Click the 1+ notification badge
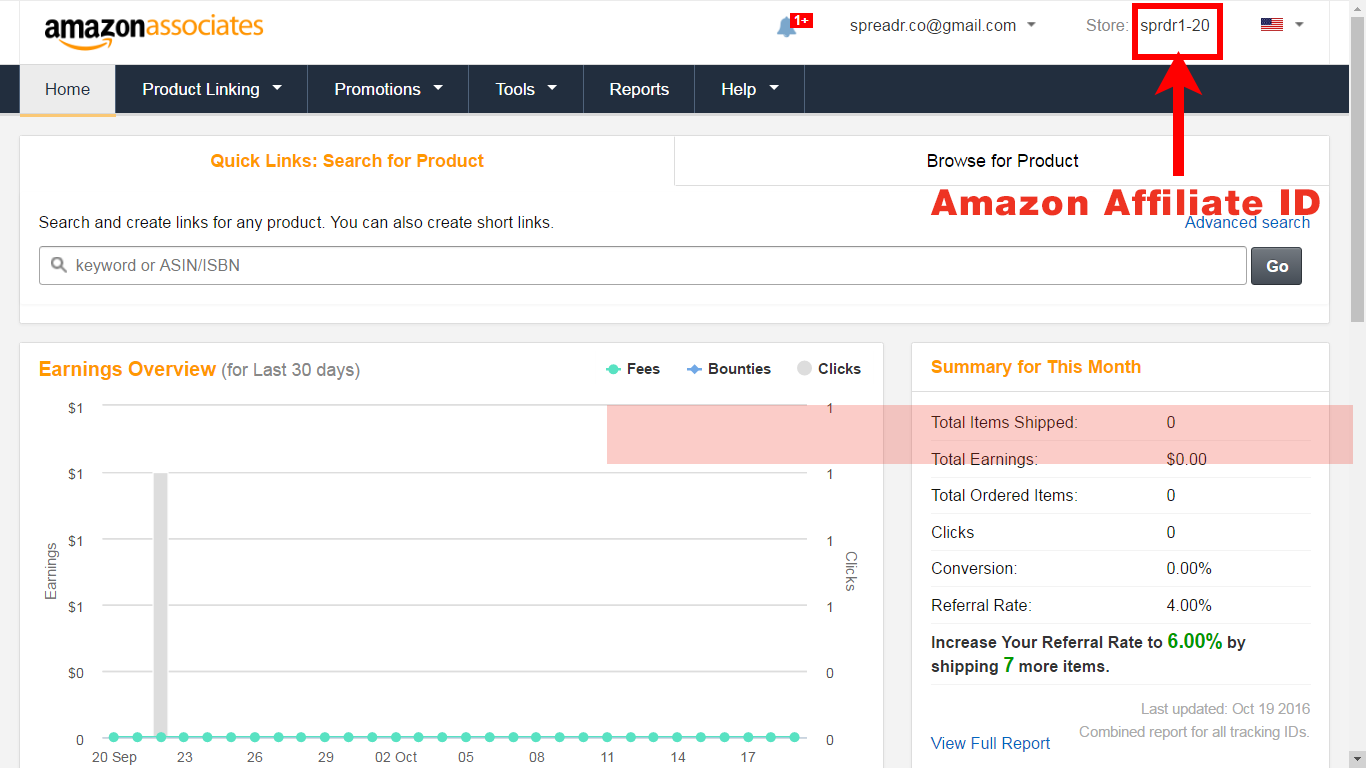Viewport: 1366px width, 768px height. 801,20
